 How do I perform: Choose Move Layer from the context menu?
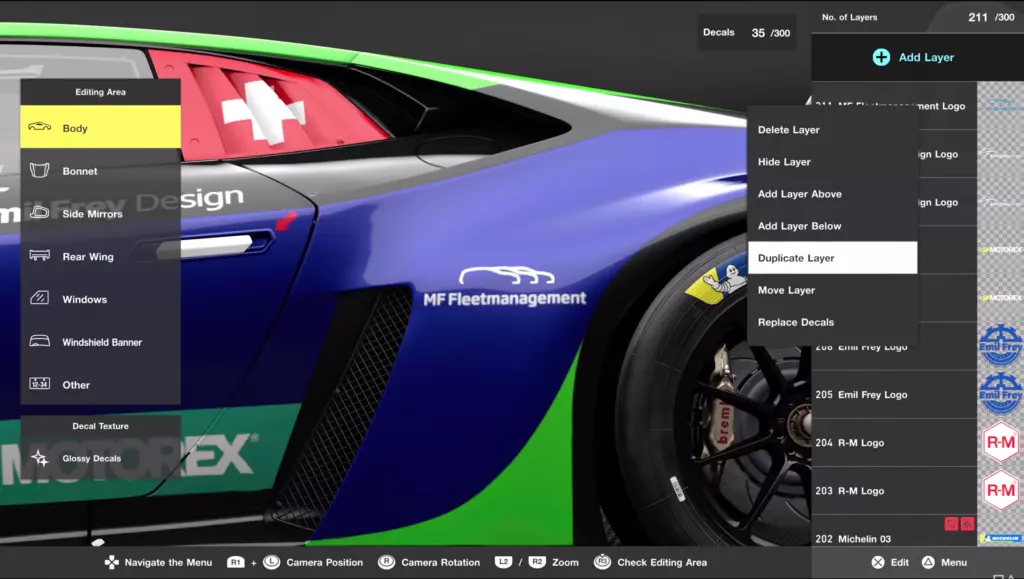[833, 290]
